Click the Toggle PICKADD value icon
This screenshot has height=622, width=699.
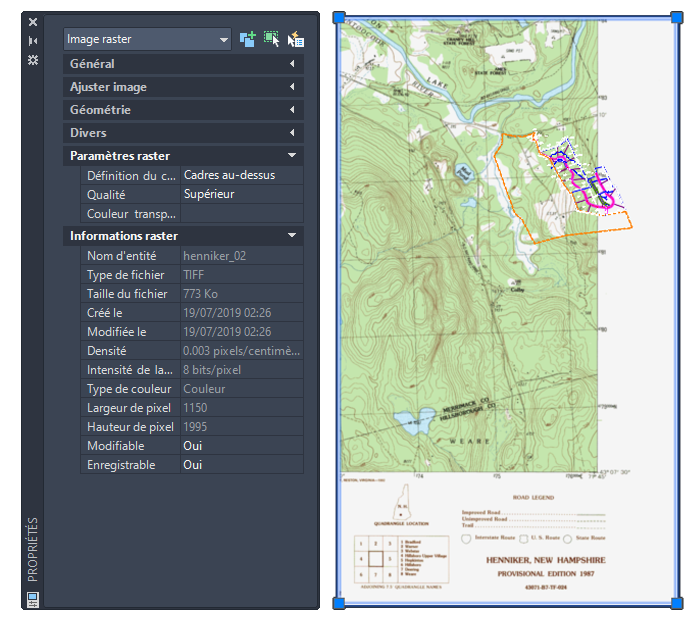(x=247, y=39)
